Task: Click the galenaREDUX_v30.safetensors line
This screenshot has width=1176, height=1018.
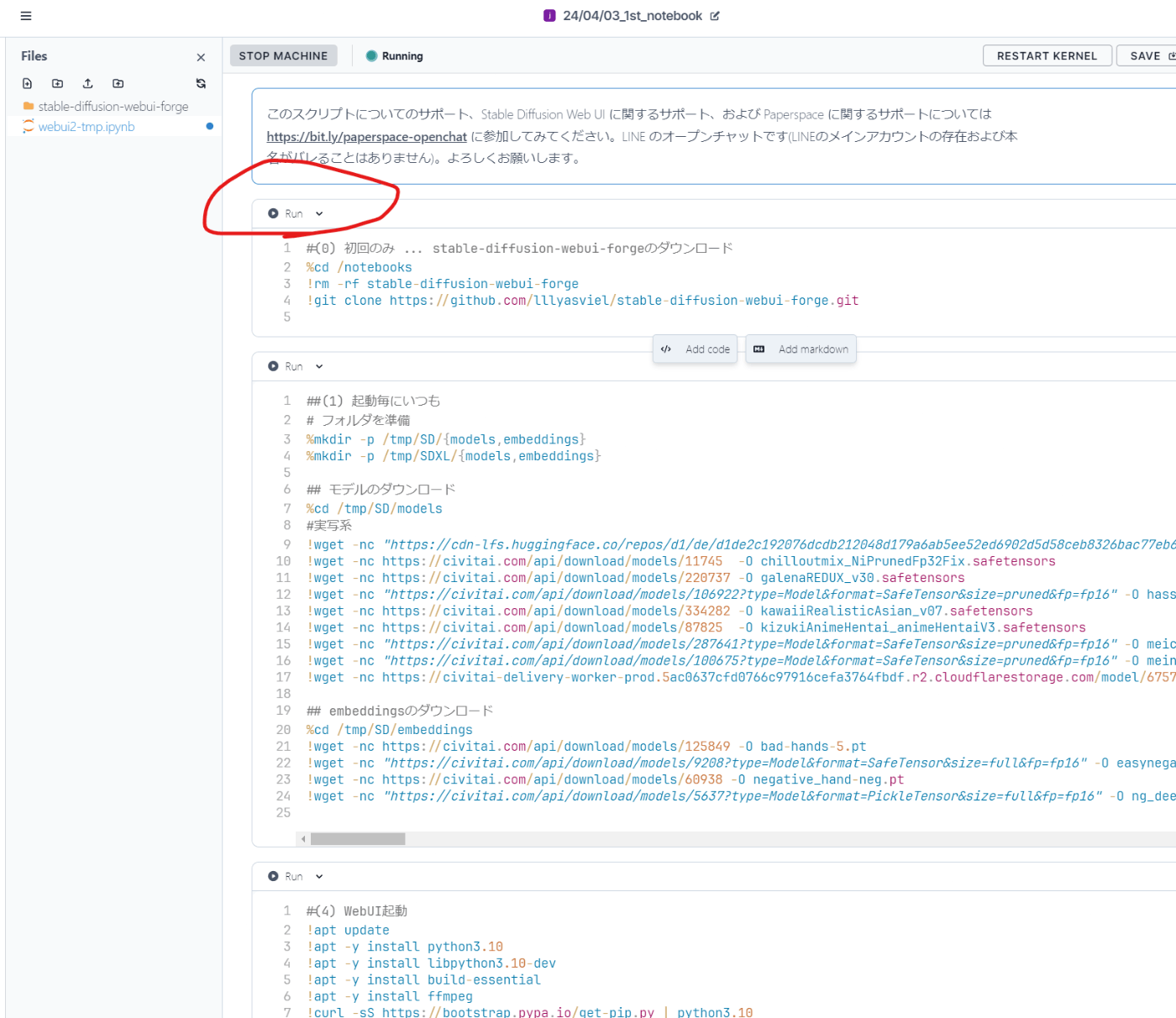Action: coord(635,578)
